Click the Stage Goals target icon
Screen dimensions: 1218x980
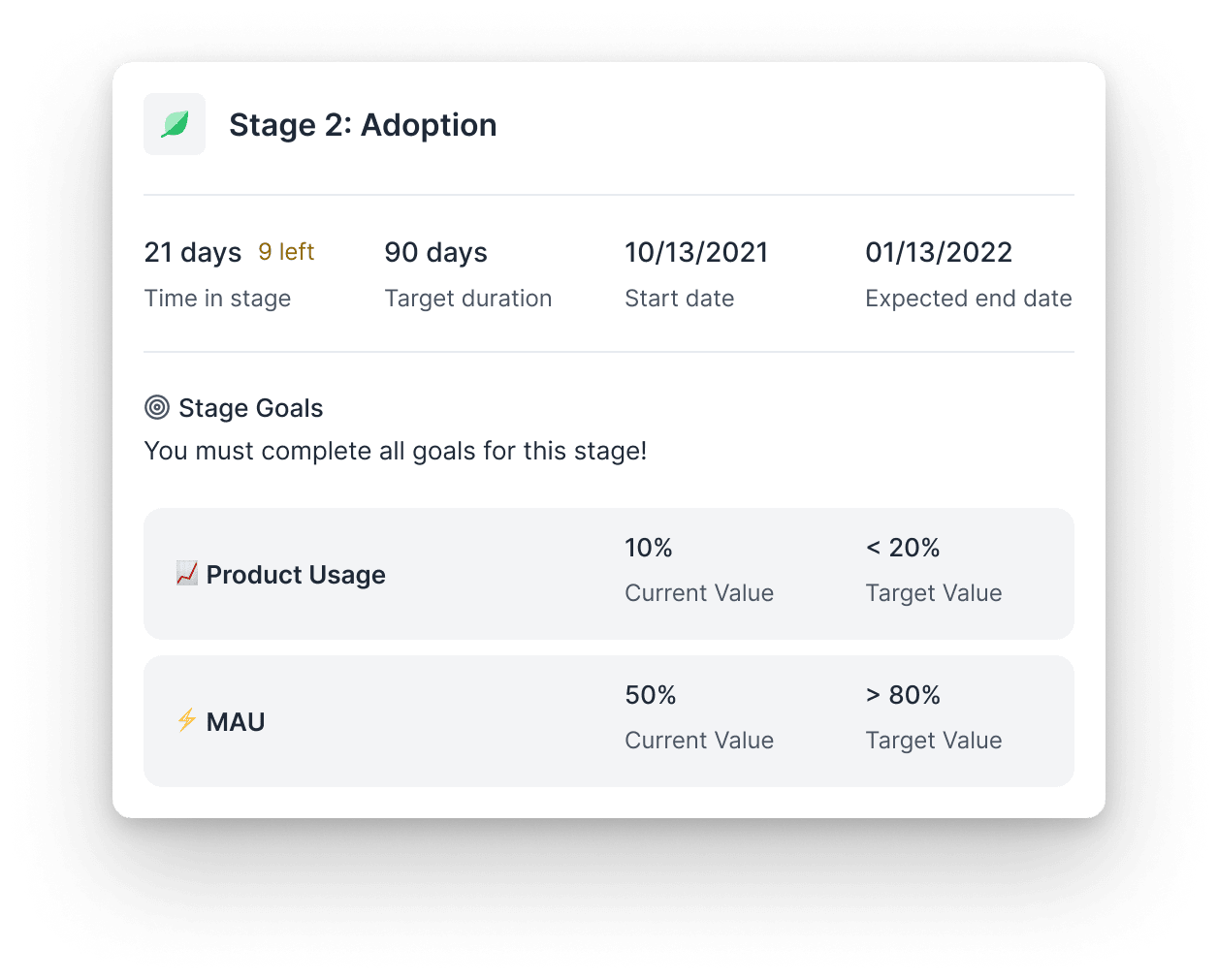click(157, 408)
